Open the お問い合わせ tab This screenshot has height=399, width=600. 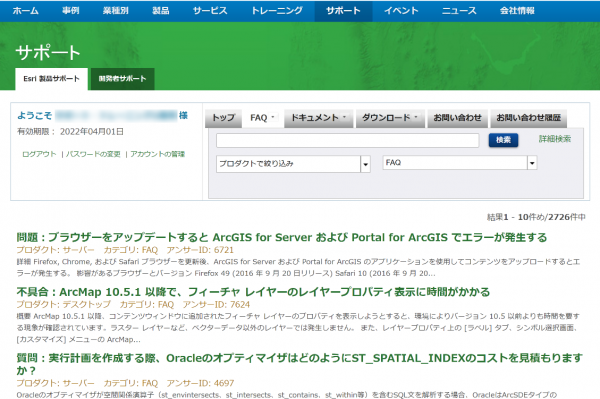(x=457, y=118)
